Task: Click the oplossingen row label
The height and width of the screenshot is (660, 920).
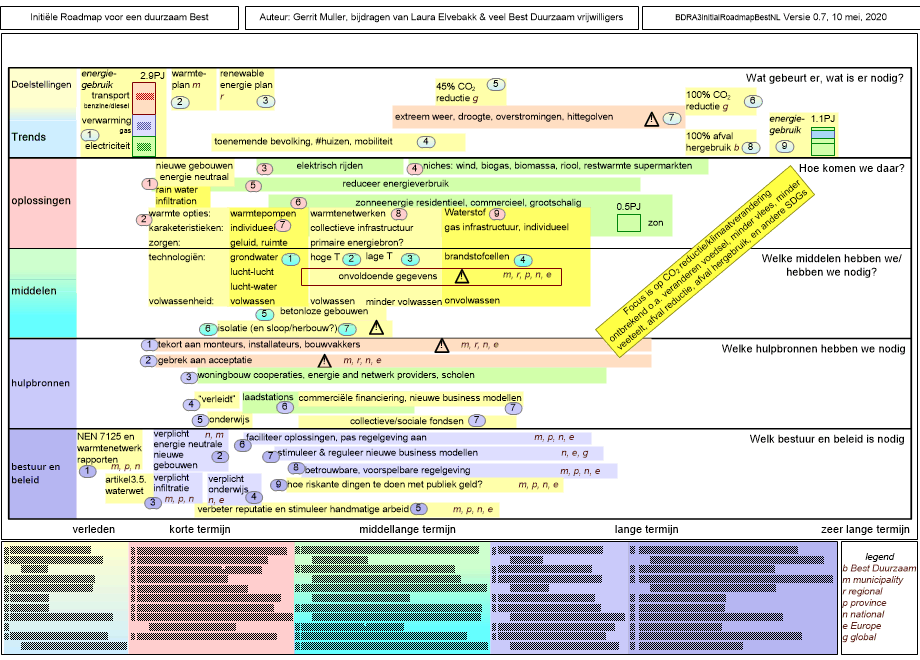Action: click(x=41, y=201)
